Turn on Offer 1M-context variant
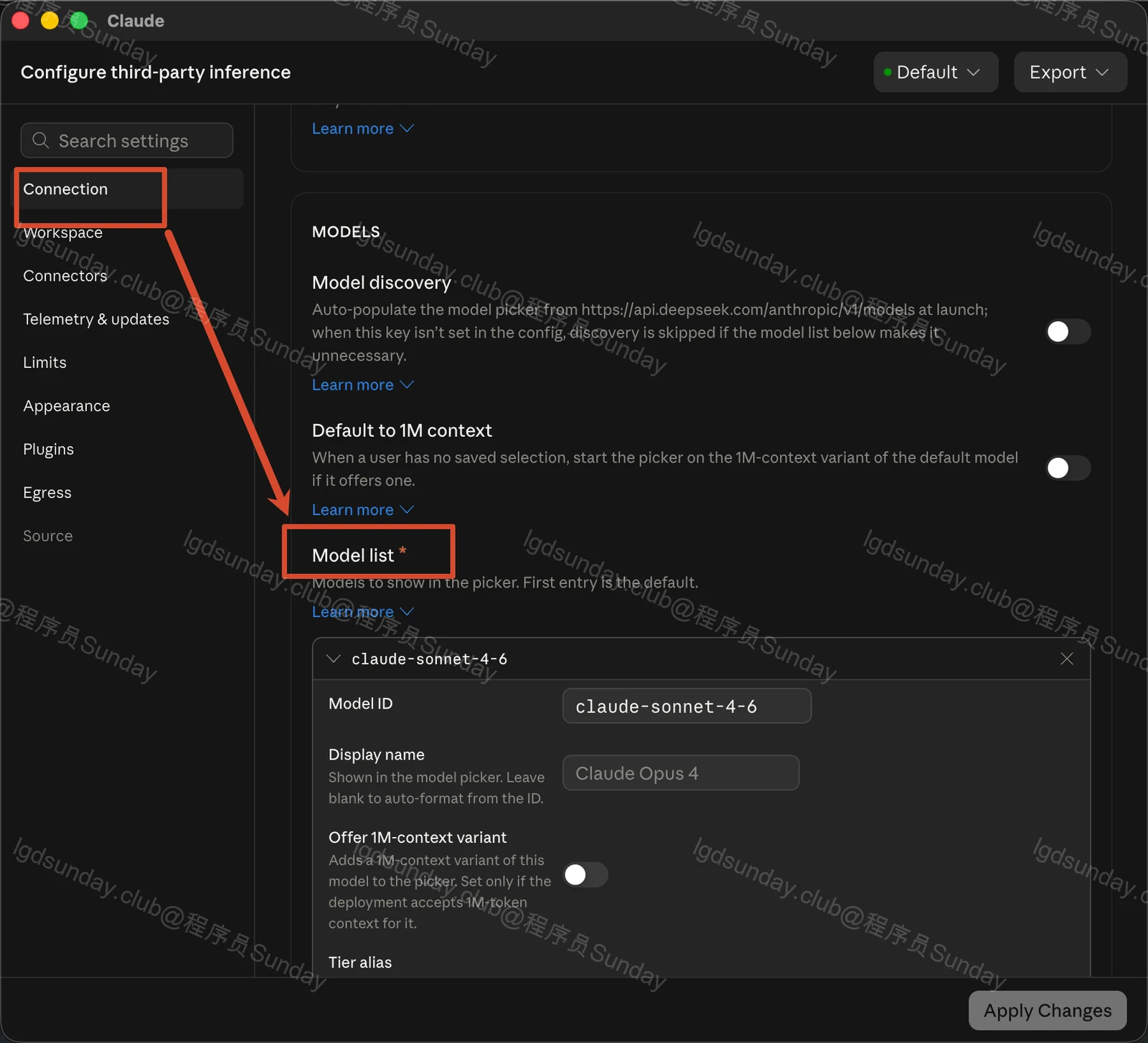The height and width of the screenshot is (1043, 1148). tap(585, 874)
